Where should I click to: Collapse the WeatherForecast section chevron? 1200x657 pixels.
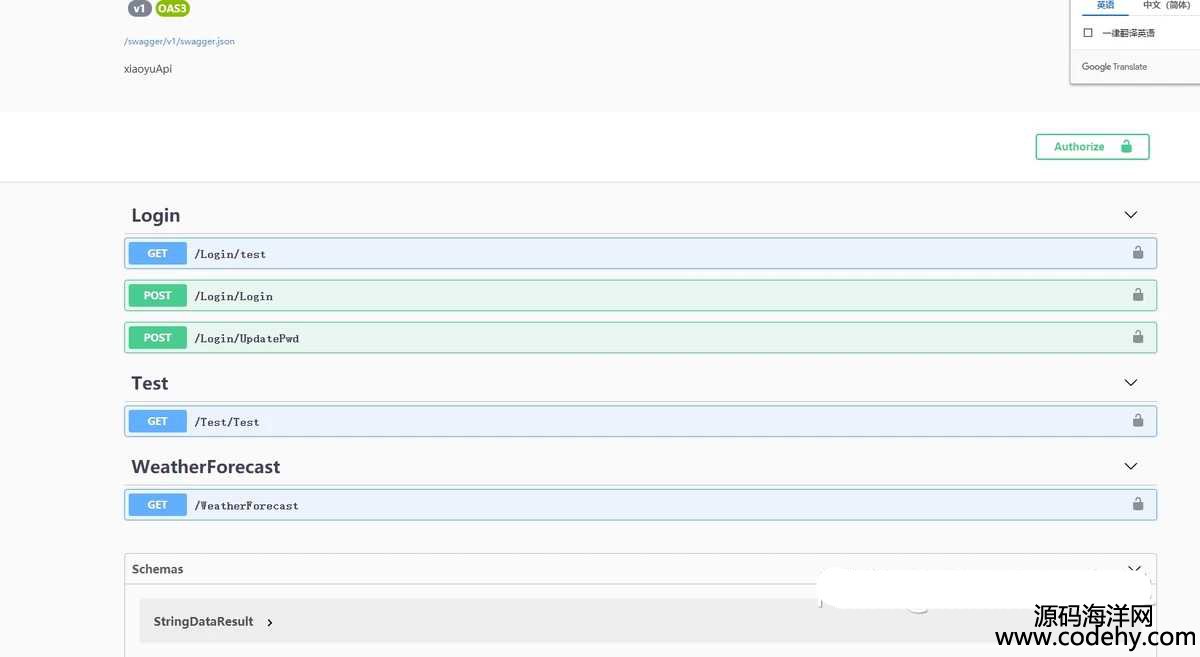(1130, 467)
